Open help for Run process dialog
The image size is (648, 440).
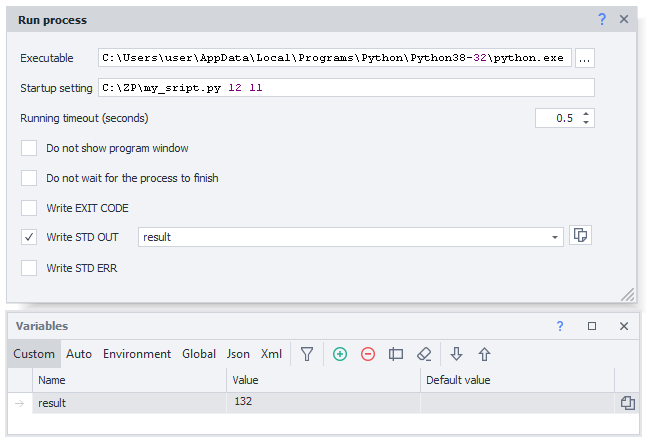602,19
